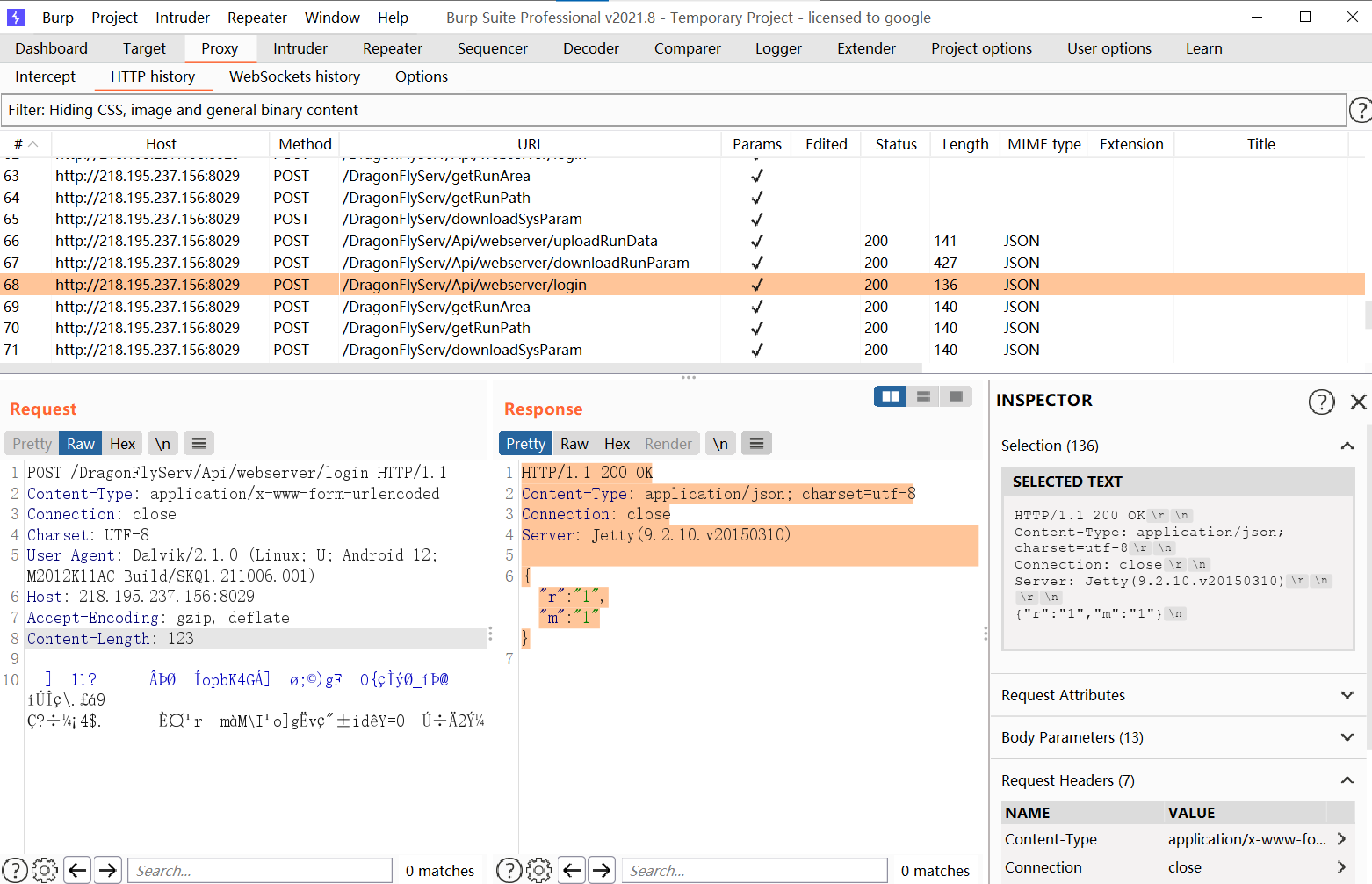The image size is (1372, 884).
Task: Select side-by-side layout icon
Action: (x=890, y=396)
